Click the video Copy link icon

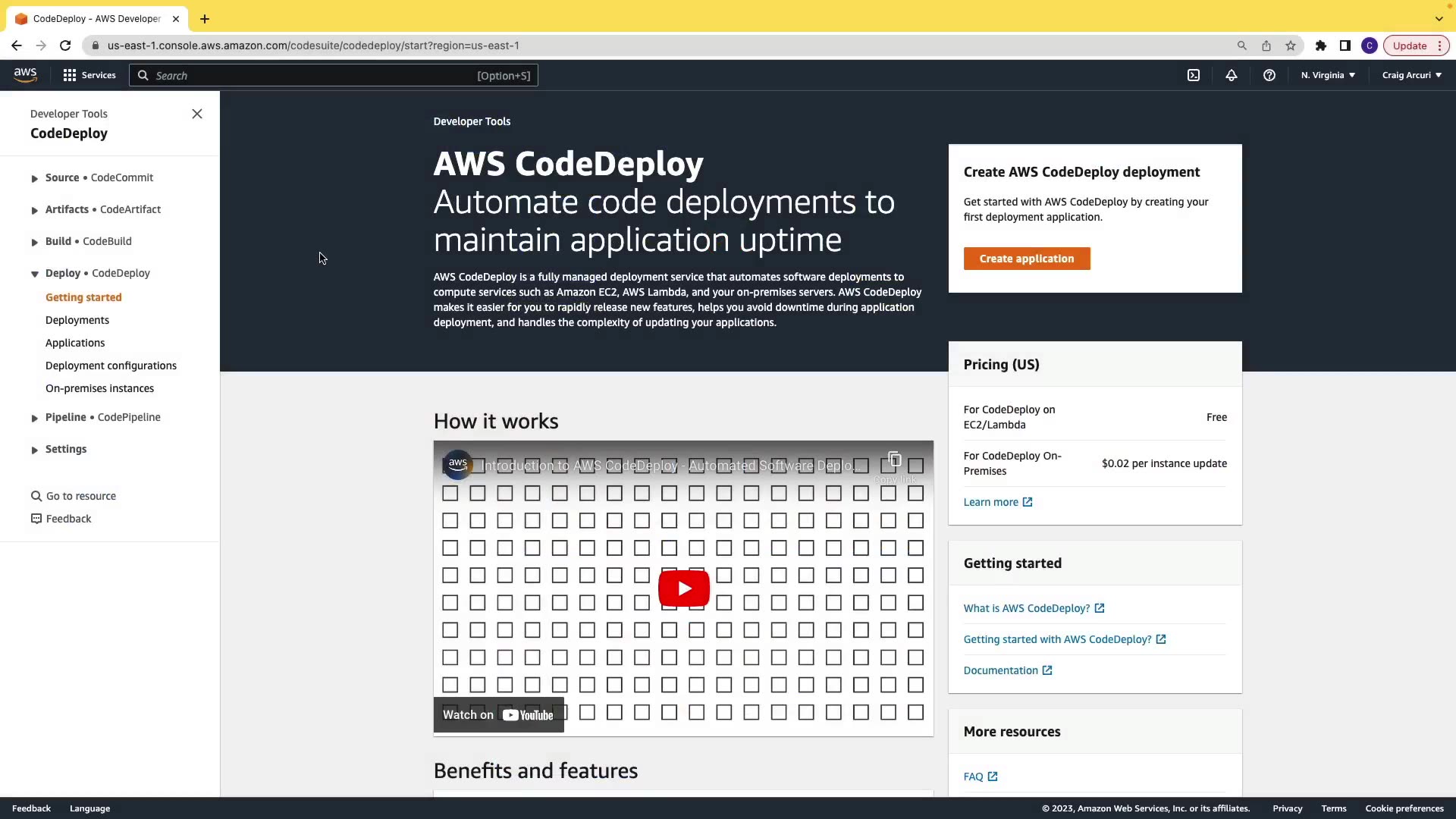(894, 460)
